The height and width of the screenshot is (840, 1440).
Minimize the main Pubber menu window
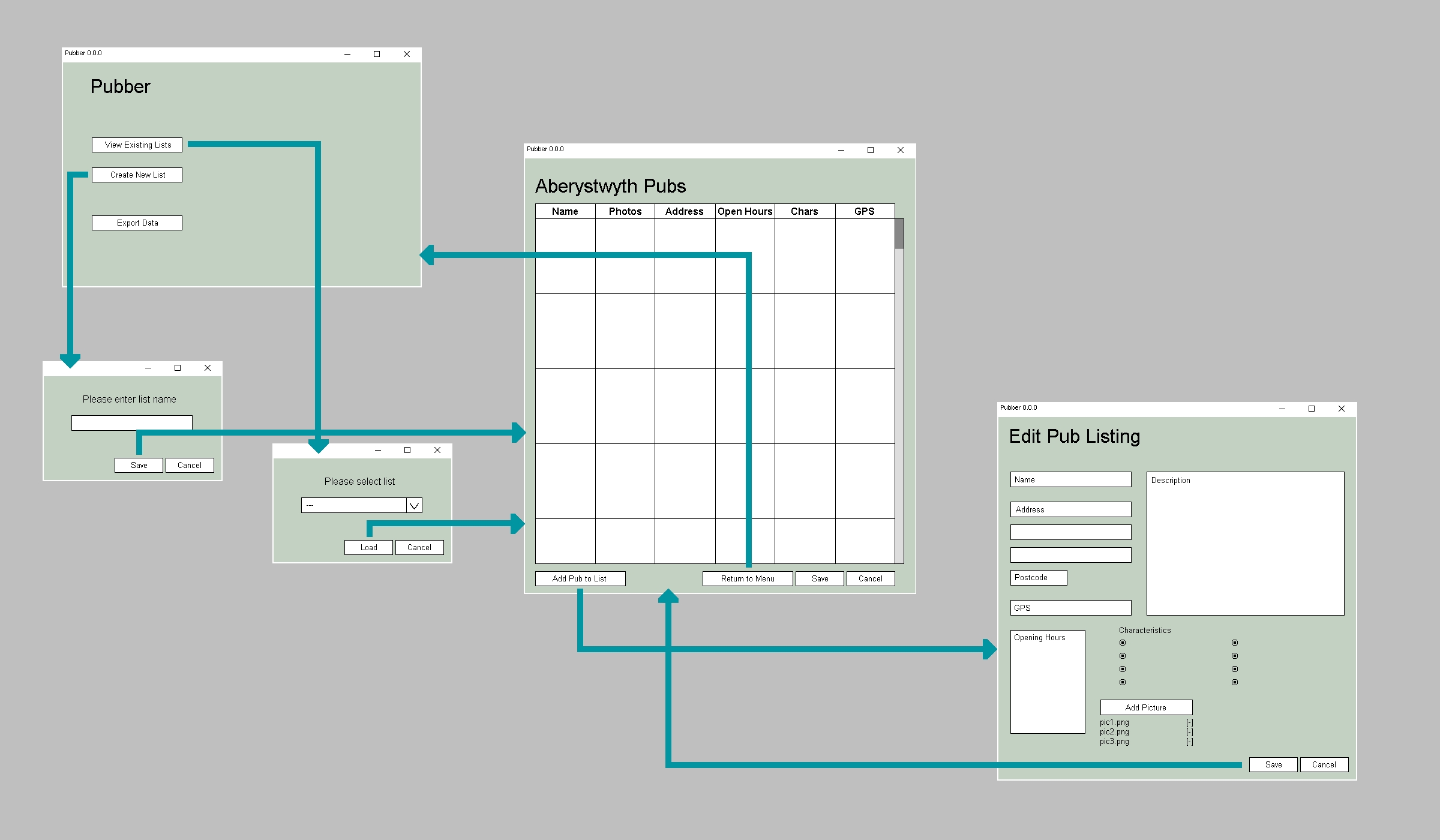tap(347, 54)
